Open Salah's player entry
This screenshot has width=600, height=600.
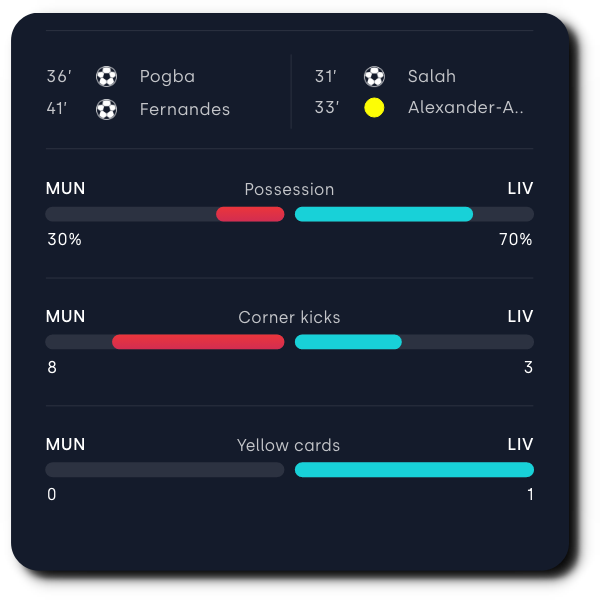pos(432,76)
